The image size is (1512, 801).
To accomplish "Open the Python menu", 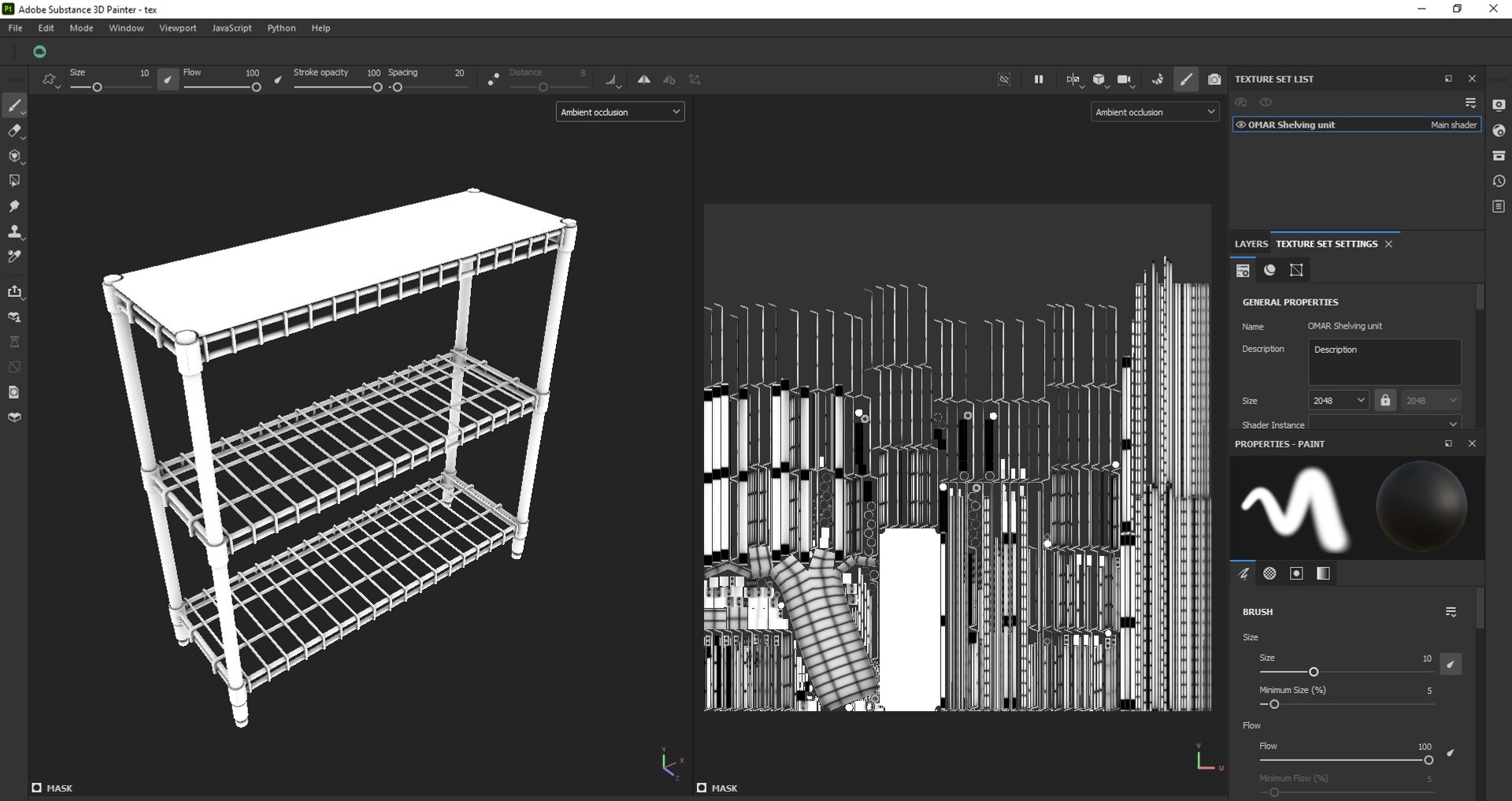I will (x=281, y=28).
